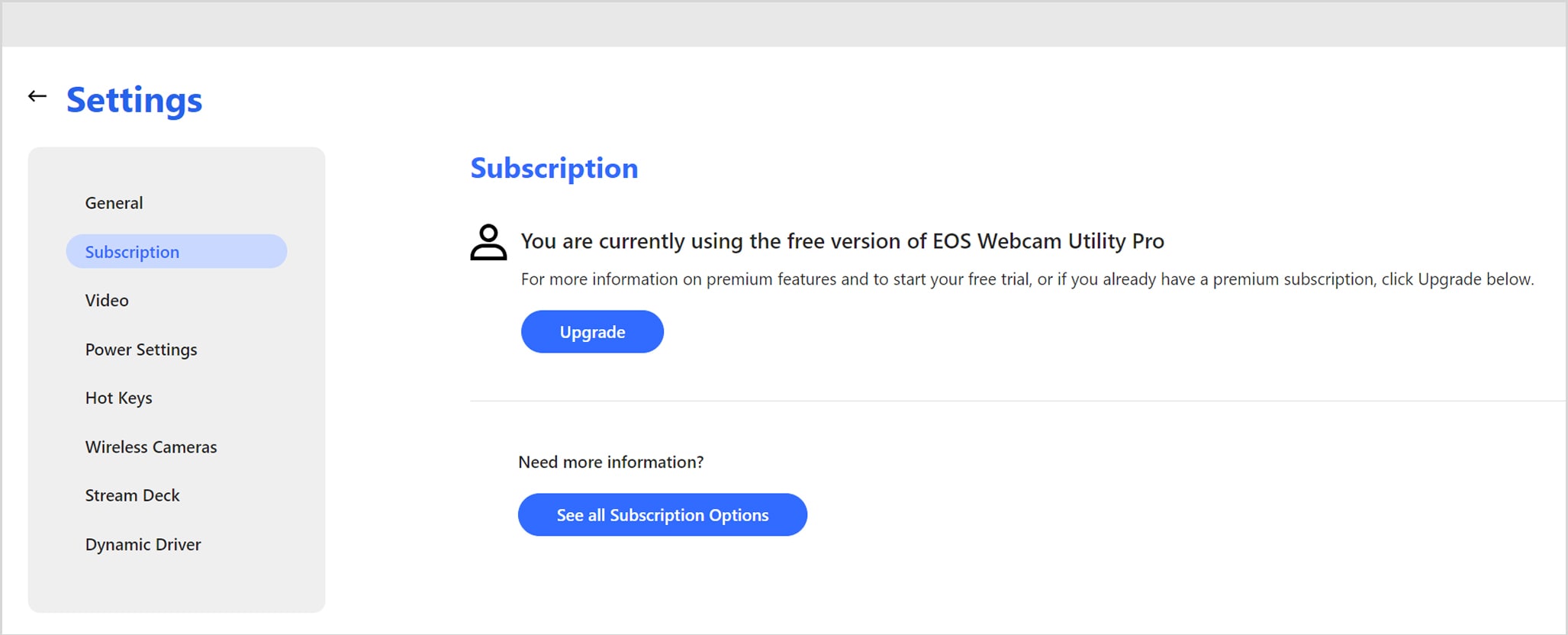Go to the Video settings section
The height and width of the screenshot is (635, 1568).
click(107, 301)
